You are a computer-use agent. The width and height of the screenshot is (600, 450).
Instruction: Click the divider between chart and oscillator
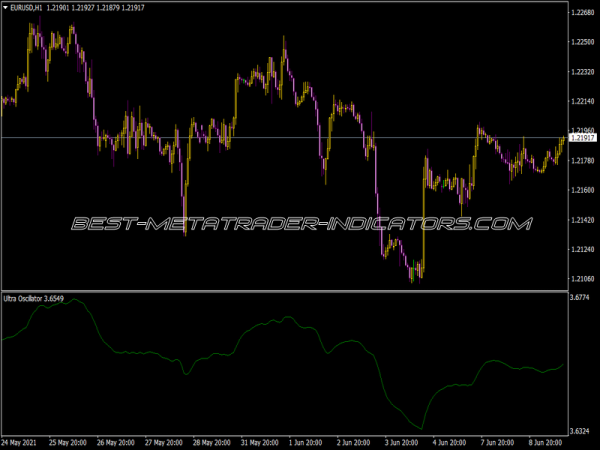283,291
